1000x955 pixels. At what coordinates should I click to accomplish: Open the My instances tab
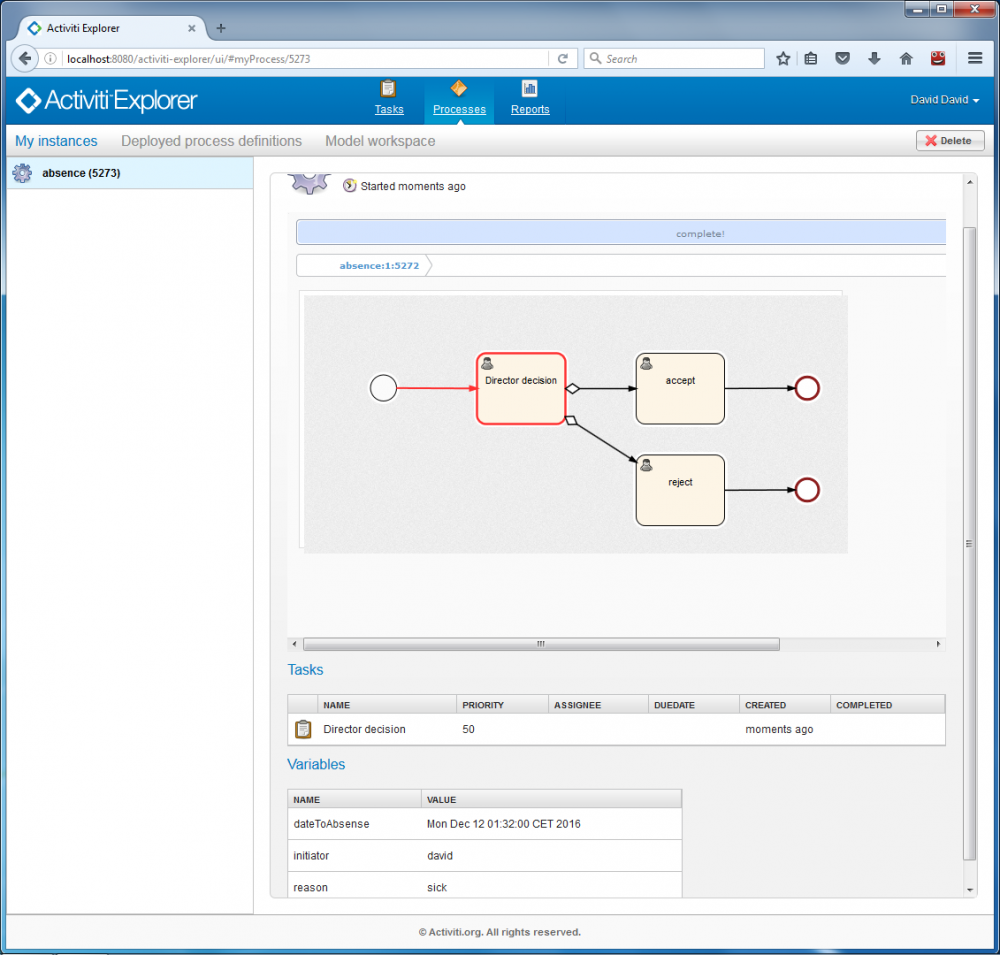click(56, 141)
